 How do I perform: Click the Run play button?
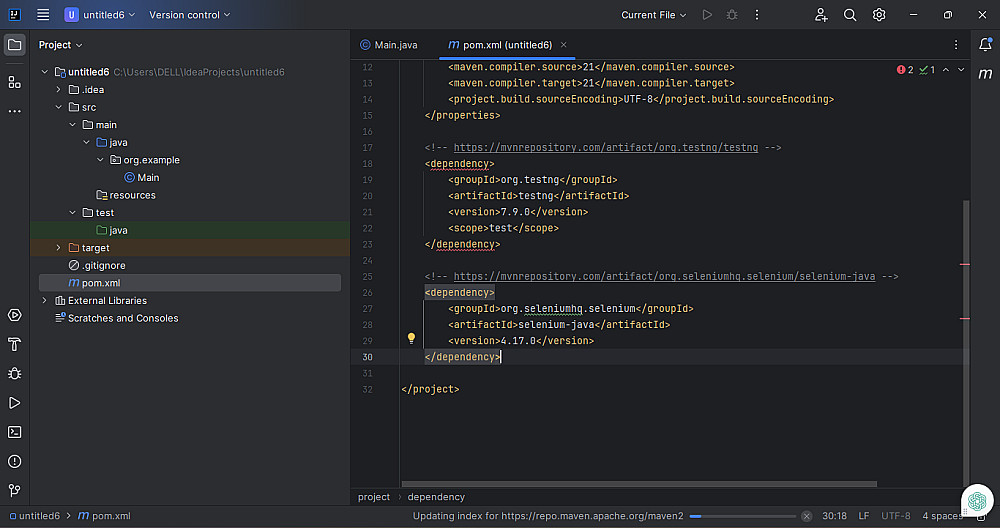click(x=707, y=15)
